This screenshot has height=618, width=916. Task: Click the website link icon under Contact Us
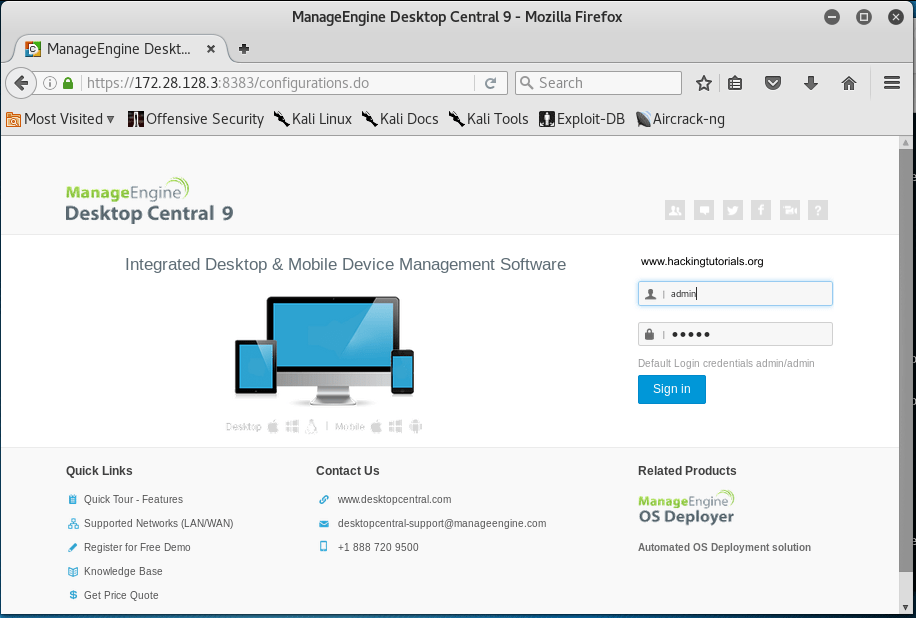pyautogui.click(x=324, y=499)
